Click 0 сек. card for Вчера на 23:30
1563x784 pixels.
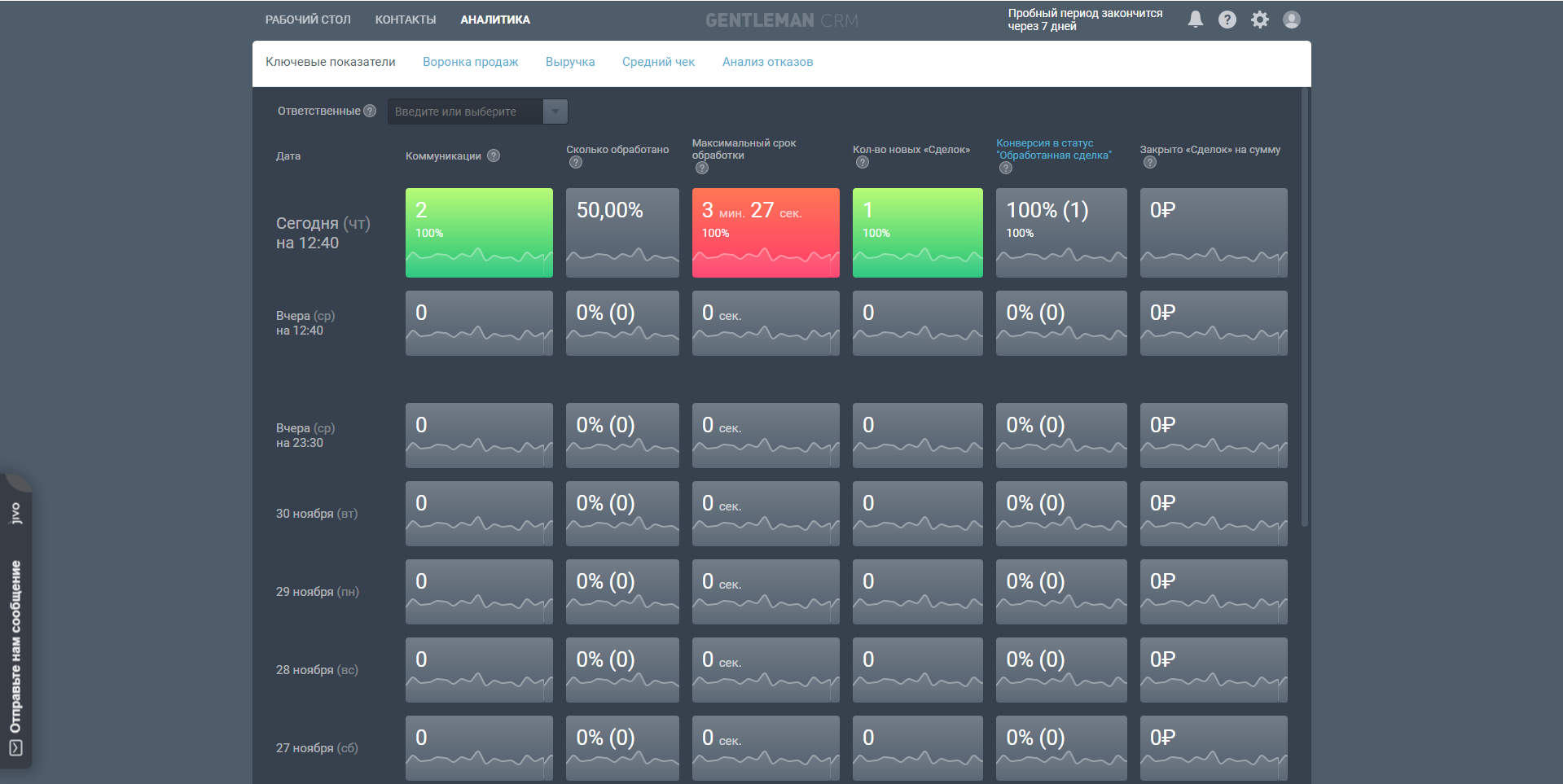(x=766, y=436)
